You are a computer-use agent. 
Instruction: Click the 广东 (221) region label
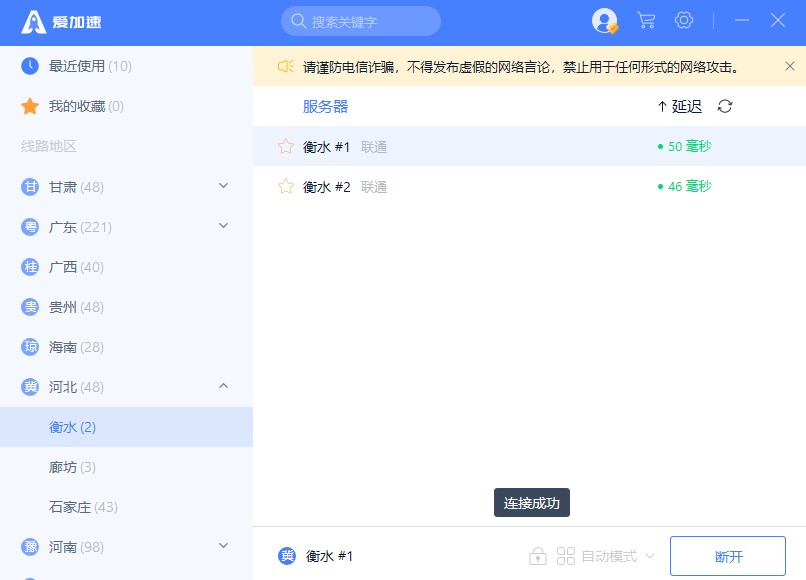(80, 227)
